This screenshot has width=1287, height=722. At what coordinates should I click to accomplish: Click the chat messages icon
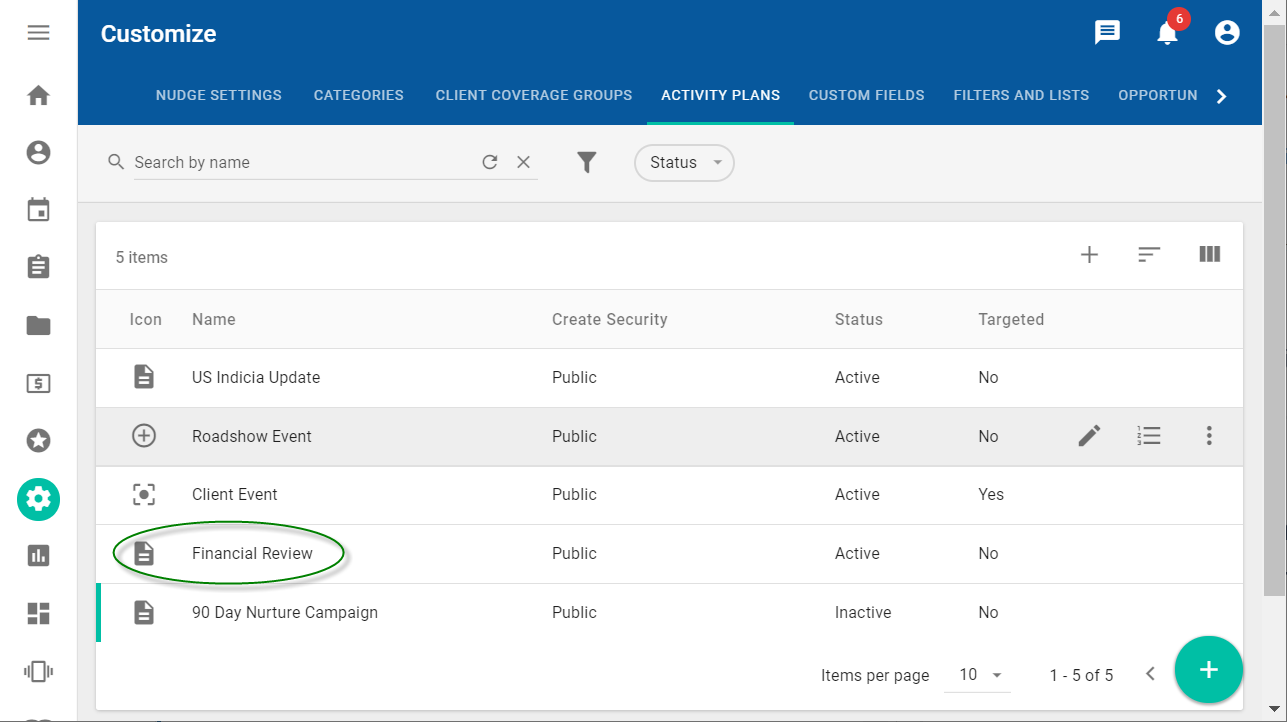(x=1107, y=33)
